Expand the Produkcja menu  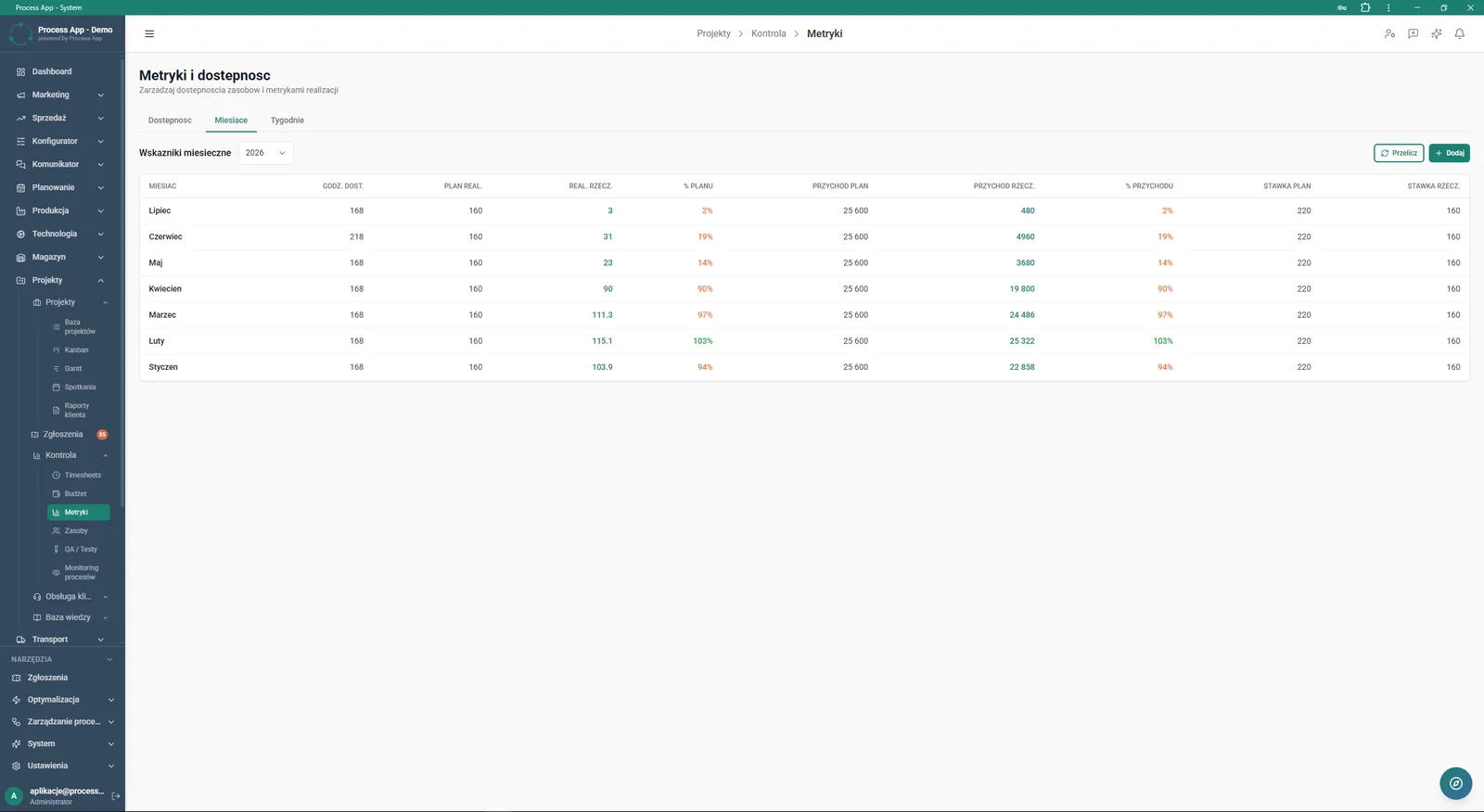pos(61,210)
